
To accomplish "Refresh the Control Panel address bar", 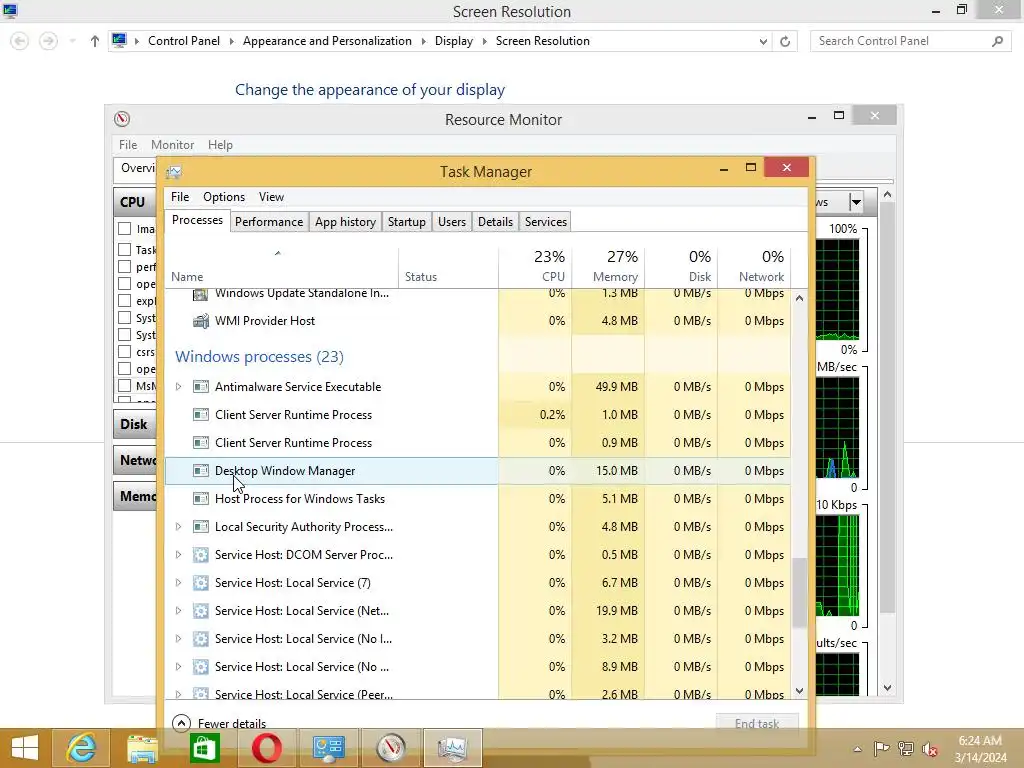I will coord(785,41).
